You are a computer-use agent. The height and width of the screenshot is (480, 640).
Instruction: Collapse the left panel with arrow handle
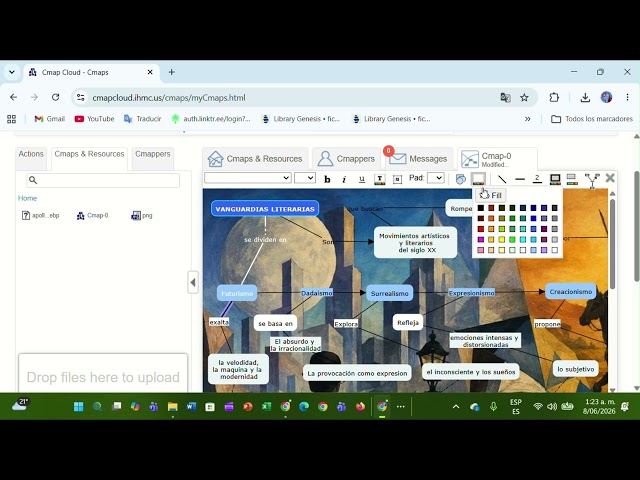193,282
